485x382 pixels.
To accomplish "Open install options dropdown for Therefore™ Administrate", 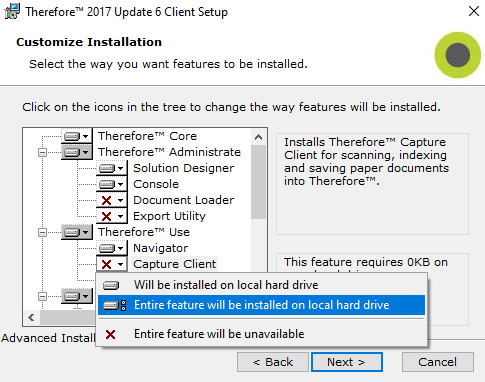I will point(77,152).
